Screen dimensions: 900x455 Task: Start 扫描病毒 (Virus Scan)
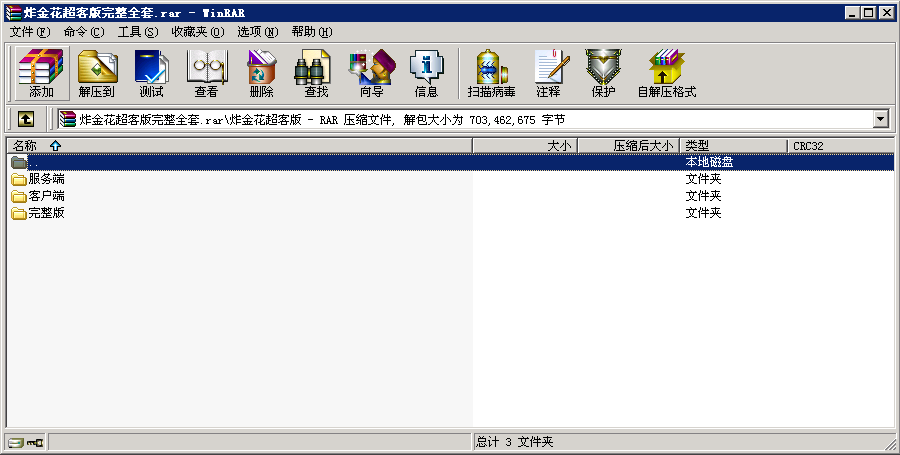tap(492, 73)
